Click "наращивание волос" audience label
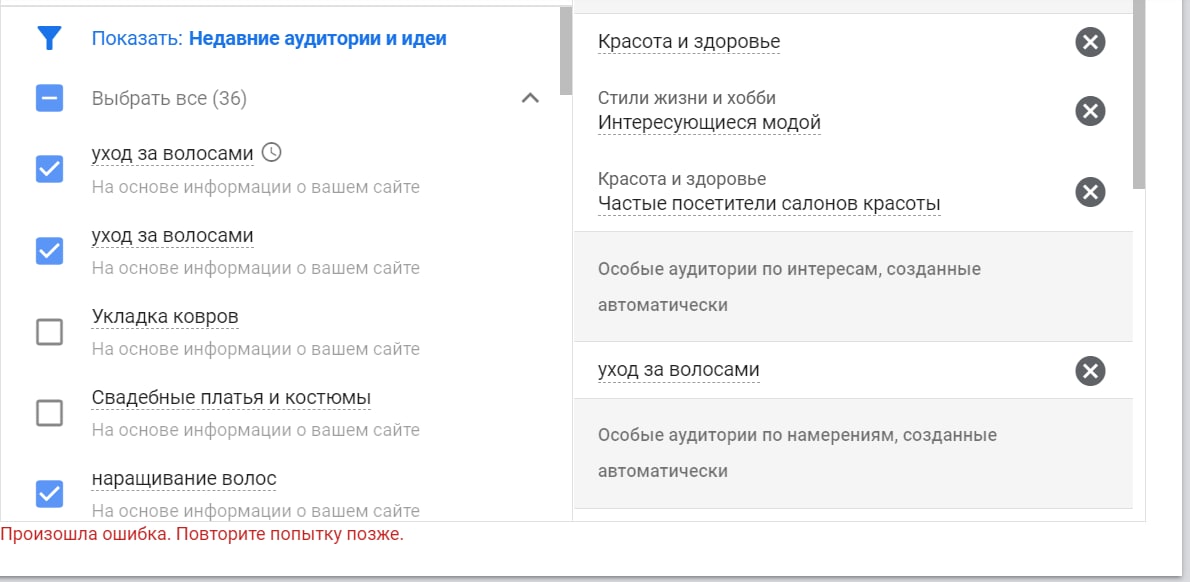The width and height of the screenshot is (1190, 582). click(x=184, y=479)
